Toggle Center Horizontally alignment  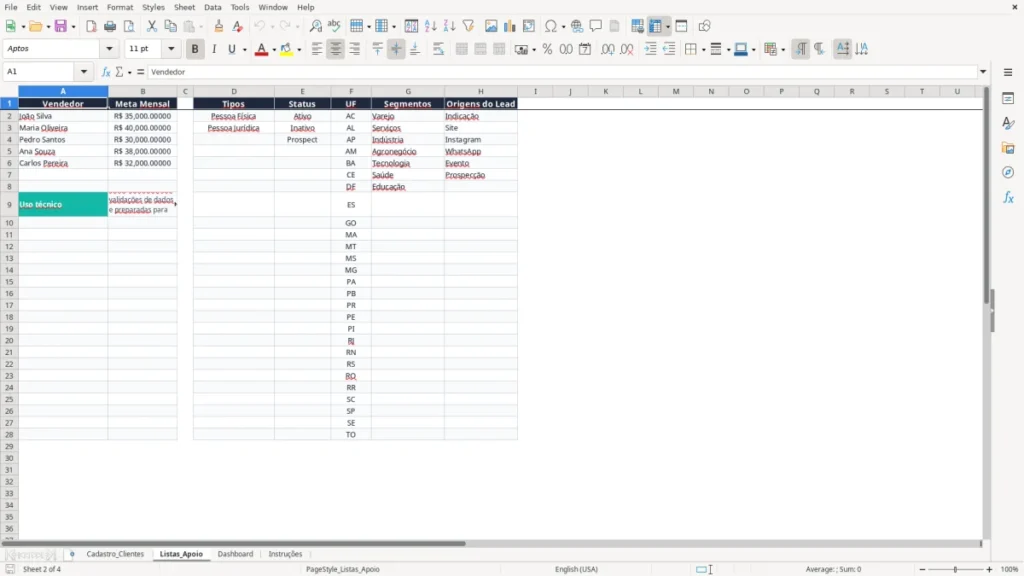336,49
